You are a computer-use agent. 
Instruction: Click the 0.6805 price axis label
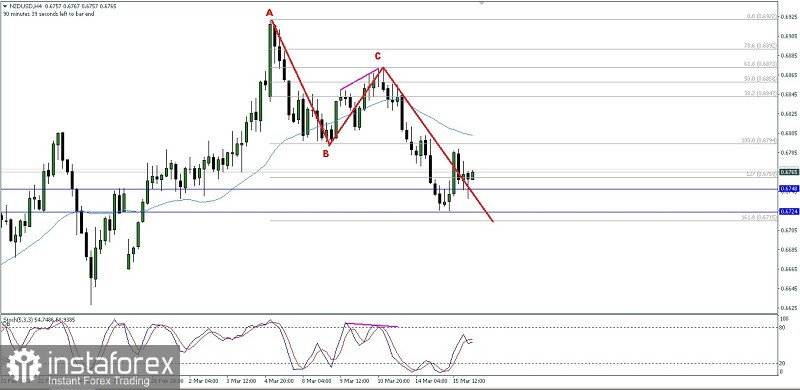[x=789, y=133]
